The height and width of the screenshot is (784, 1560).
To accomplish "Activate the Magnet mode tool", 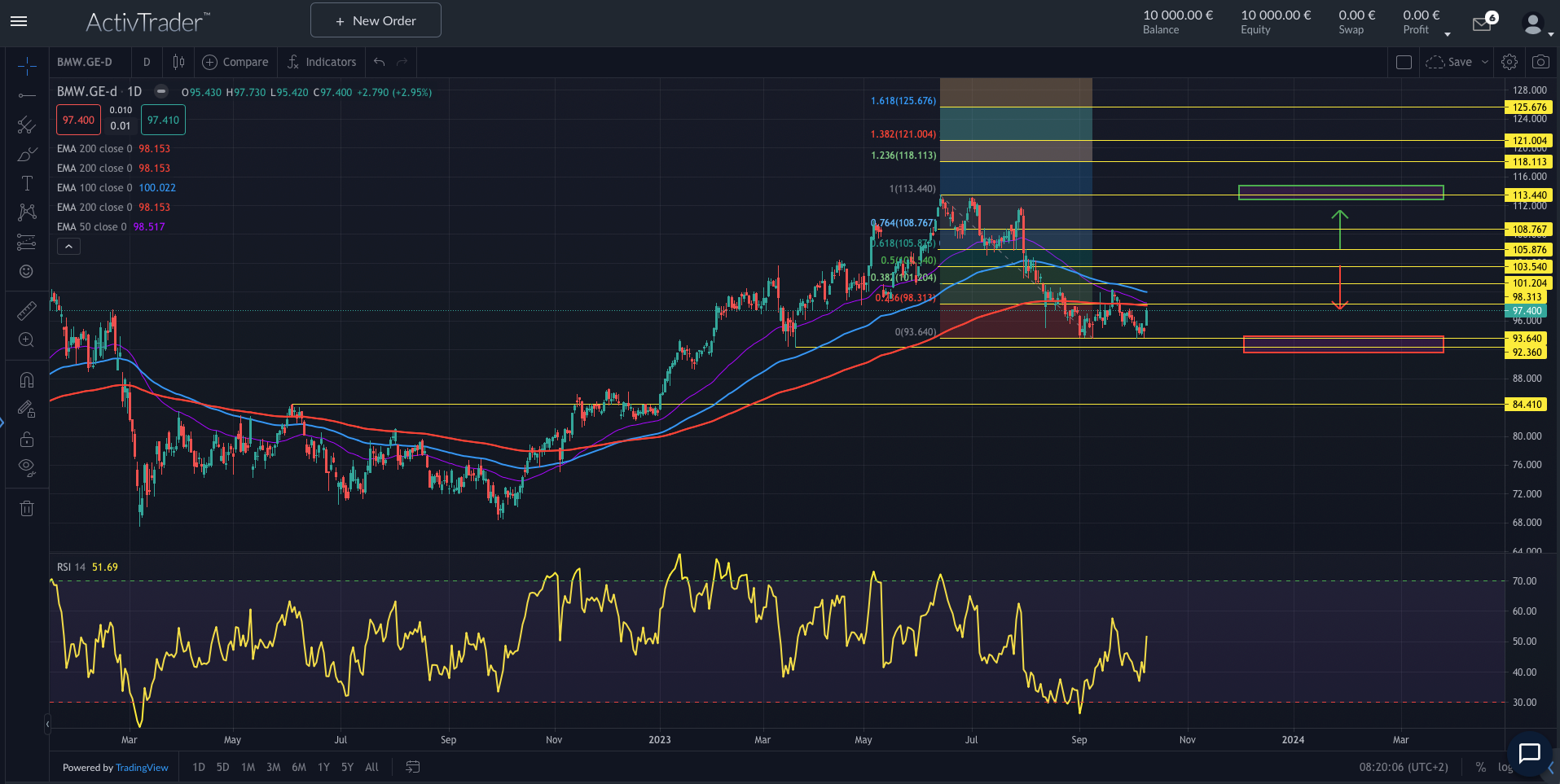I will coord(27,379).
